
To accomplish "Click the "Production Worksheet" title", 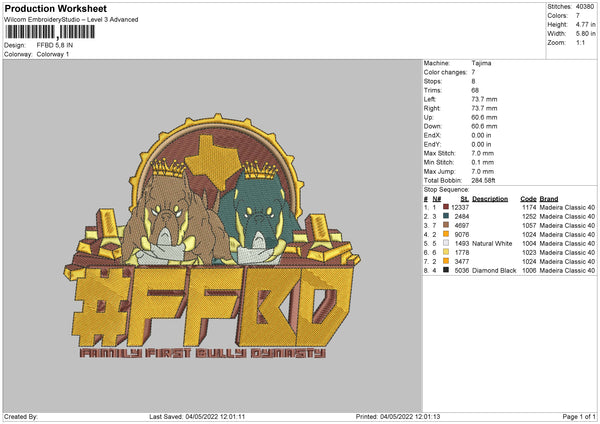I will [x=55, y=8].
